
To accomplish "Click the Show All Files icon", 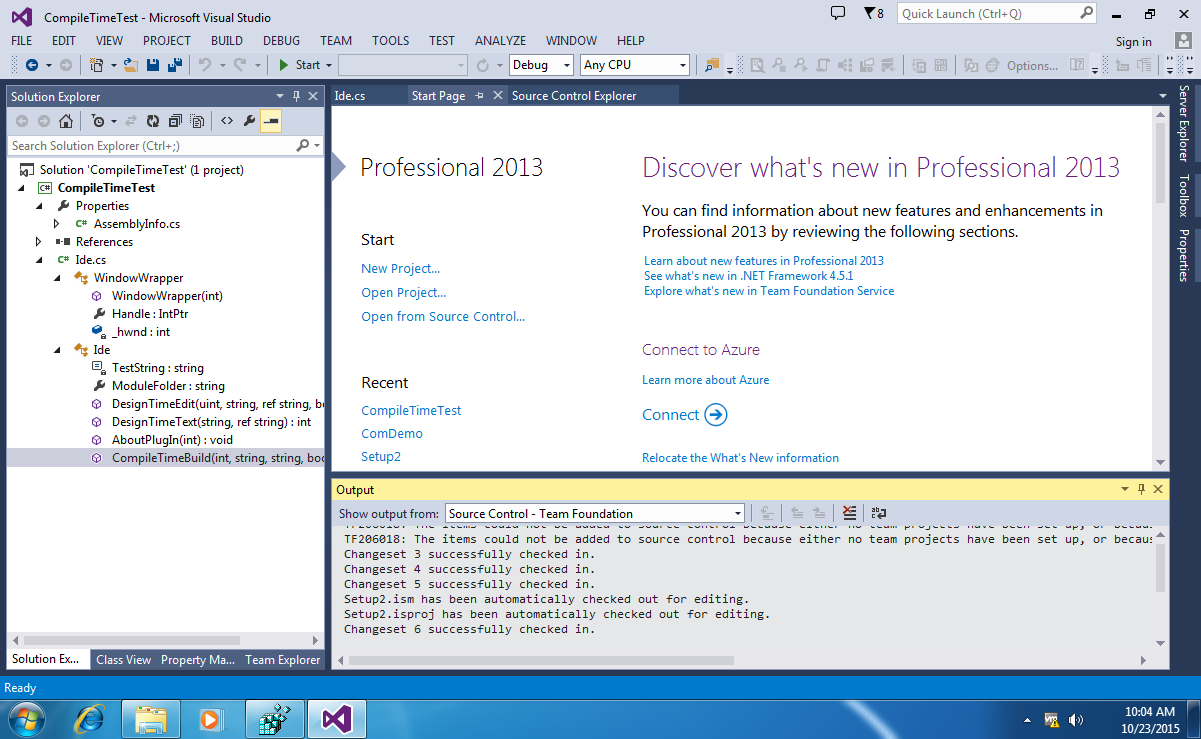I will [x=198, y=121].
